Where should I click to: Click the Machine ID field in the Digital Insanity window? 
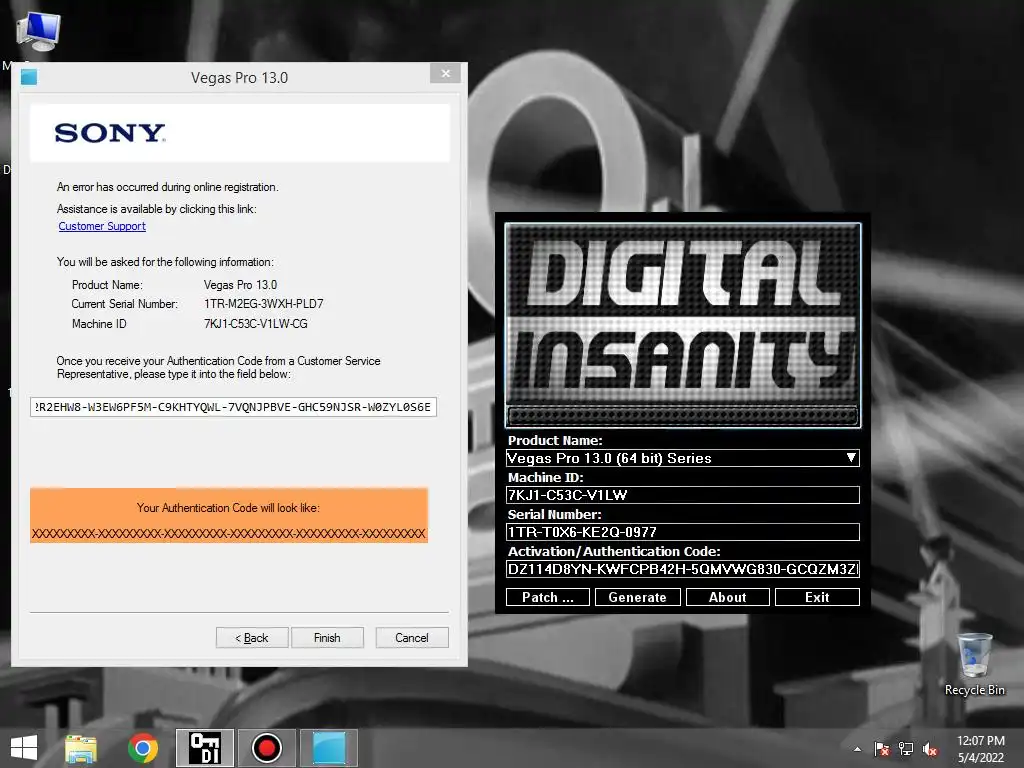coord(682,495)
